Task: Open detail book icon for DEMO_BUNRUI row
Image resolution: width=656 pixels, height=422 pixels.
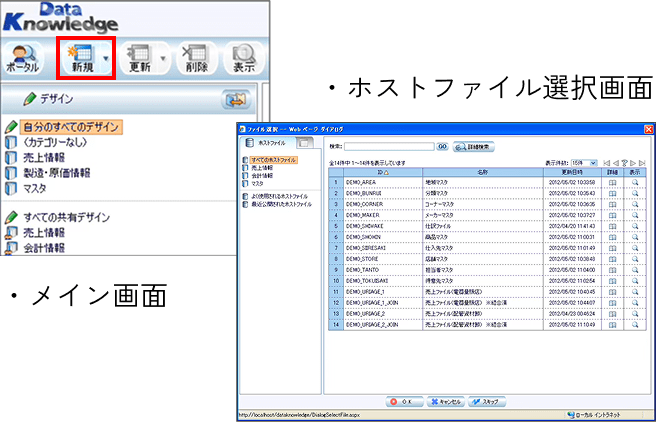Action: [612, 194]
